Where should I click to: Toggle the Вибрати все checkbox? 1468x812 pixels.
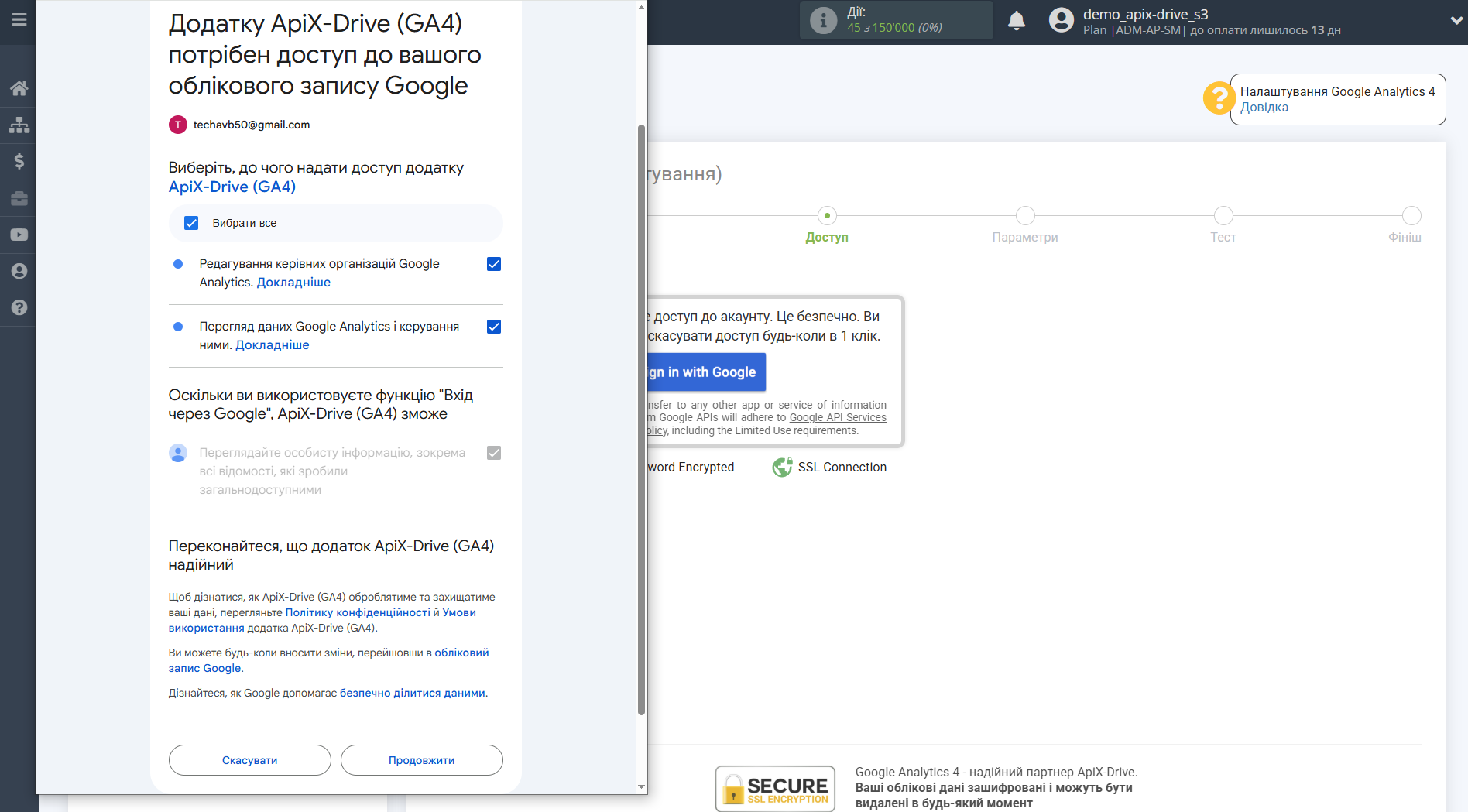pyautogui.click(x=191, y=223)
